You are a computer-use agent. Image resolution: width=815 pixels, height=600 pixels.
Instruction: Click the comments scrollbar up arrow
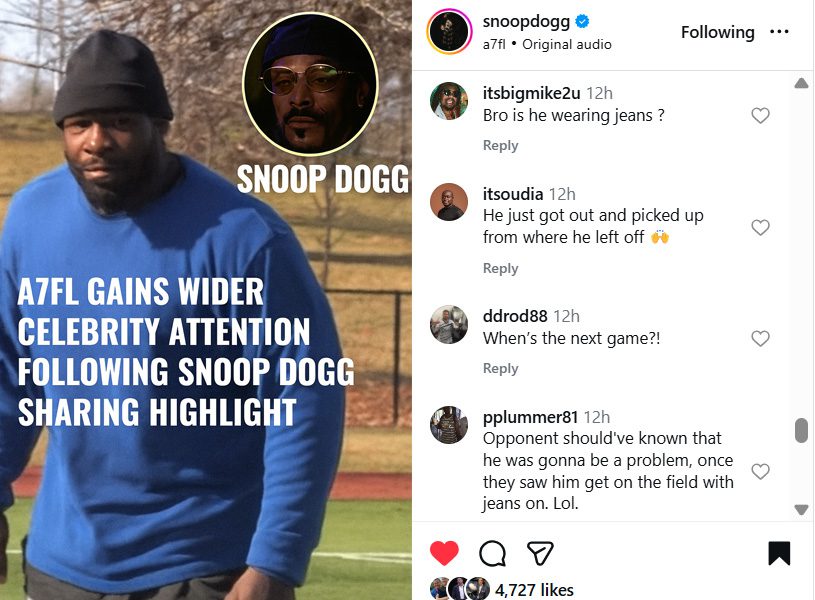click(801, 83)
